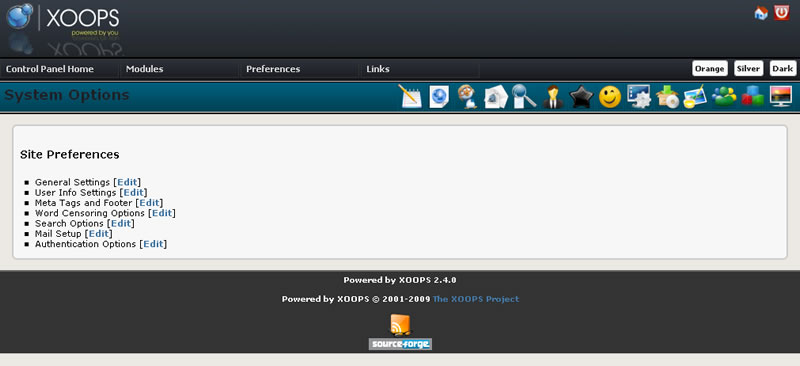Edit Meta Tags and Footer
This screenshot has width=800, height=366.
[149, 203]
